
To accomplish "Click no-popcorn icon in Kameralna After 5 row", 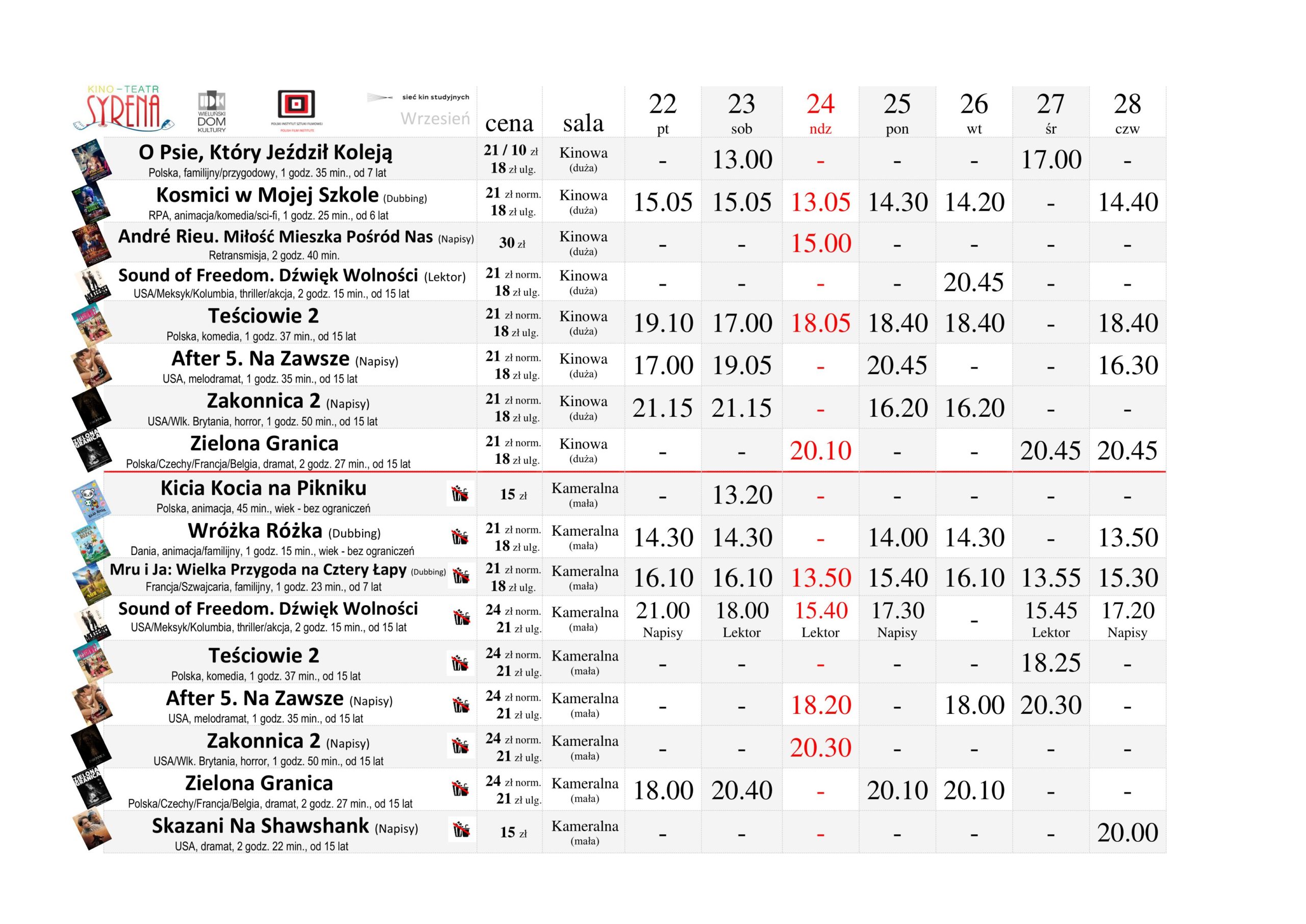I will tap(461, 706).
